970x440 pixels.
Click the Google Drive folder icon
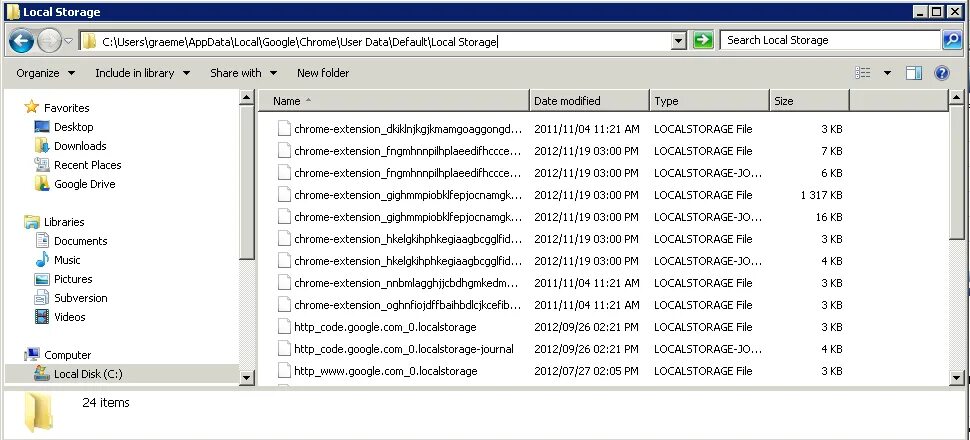[x=42, y=183]
